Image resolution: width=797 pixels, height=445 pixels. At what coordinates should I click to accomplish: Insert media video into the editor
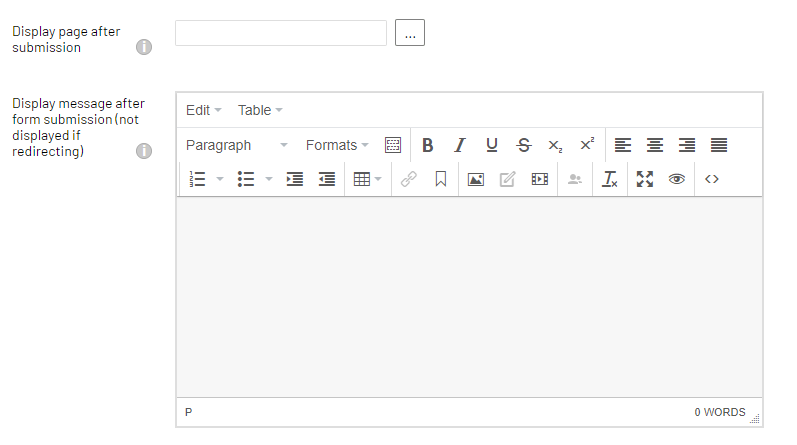[540, 179]
